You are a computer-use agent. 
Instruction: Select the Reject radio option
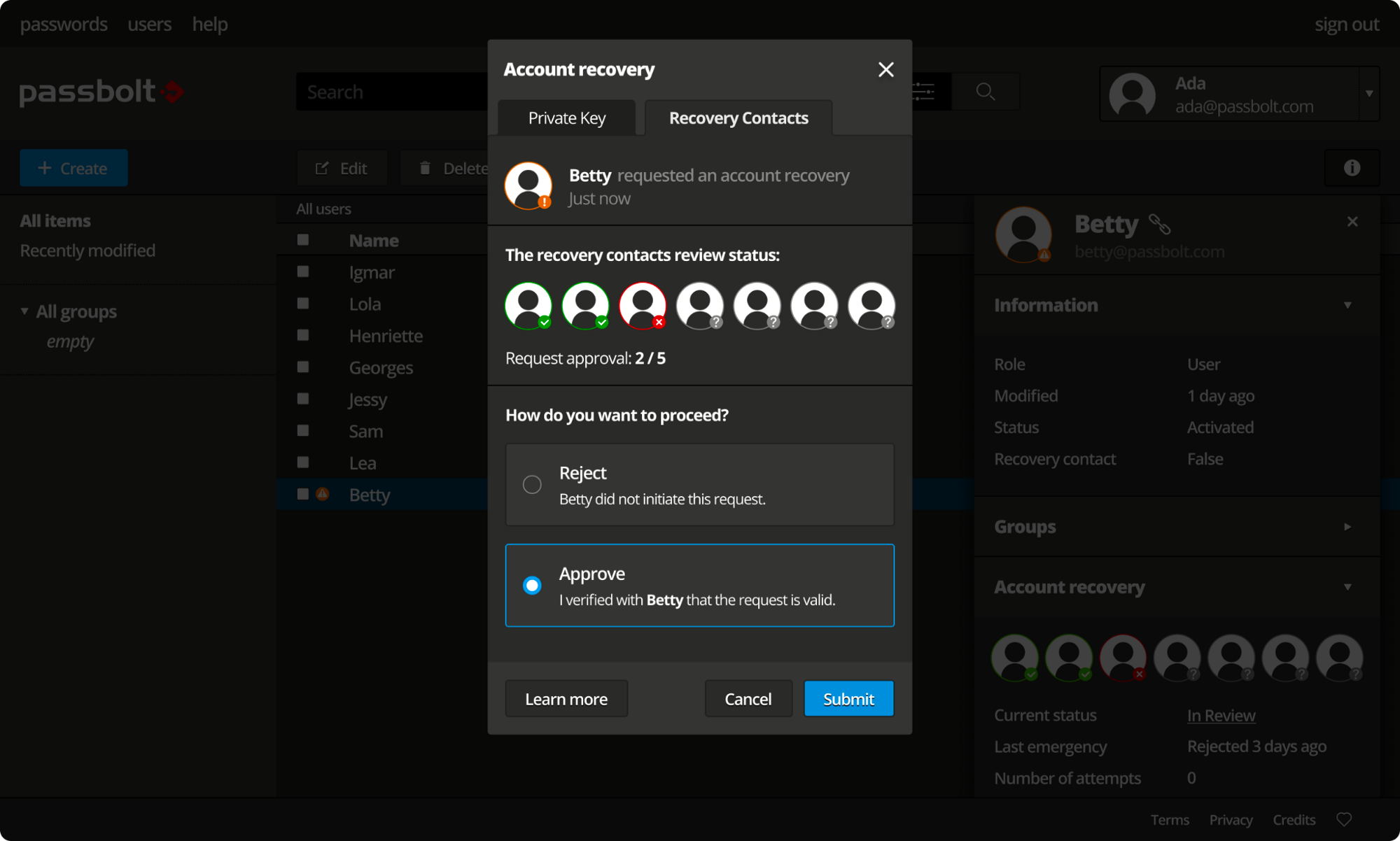tap(532, 484)
